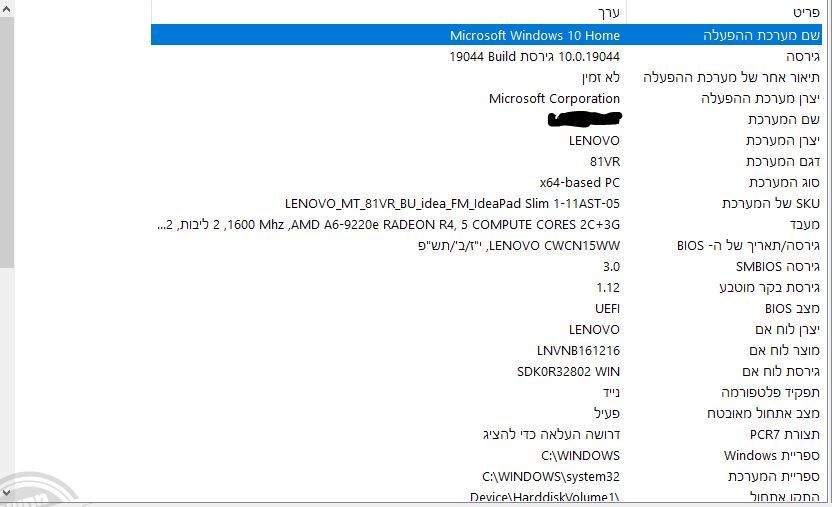The width and height of the screenshot is (832, 507).
Task: Click the SDK0R32802 WIN value
Action: pos(568,371)
